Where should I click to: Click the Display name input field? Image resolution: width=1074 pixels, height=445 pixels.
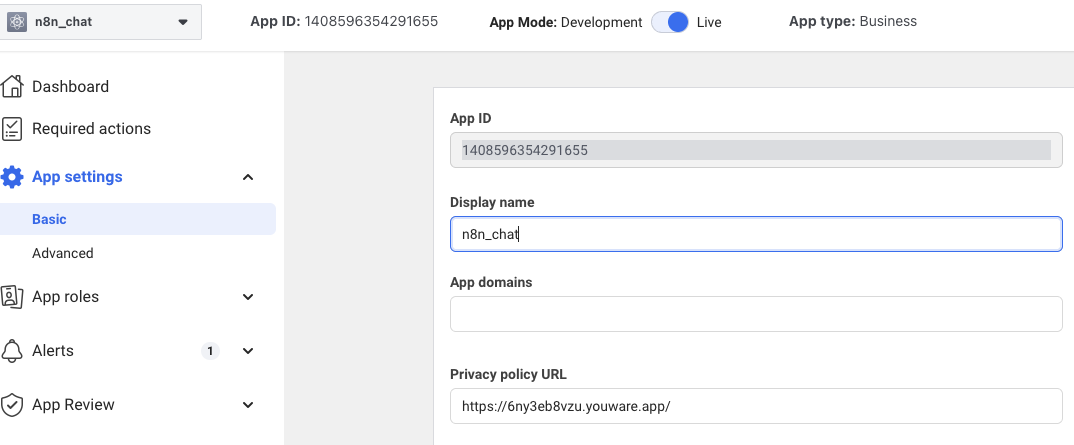(755, 234)
